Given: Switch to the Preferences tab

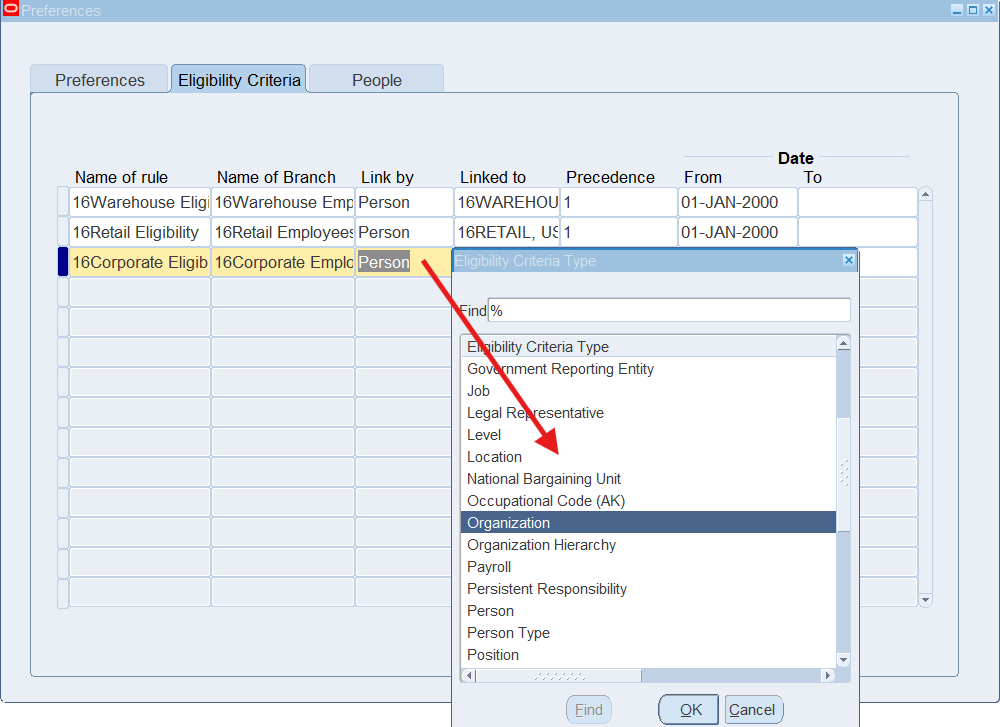Looking at the screenshot, I should (x=99, y=80).
